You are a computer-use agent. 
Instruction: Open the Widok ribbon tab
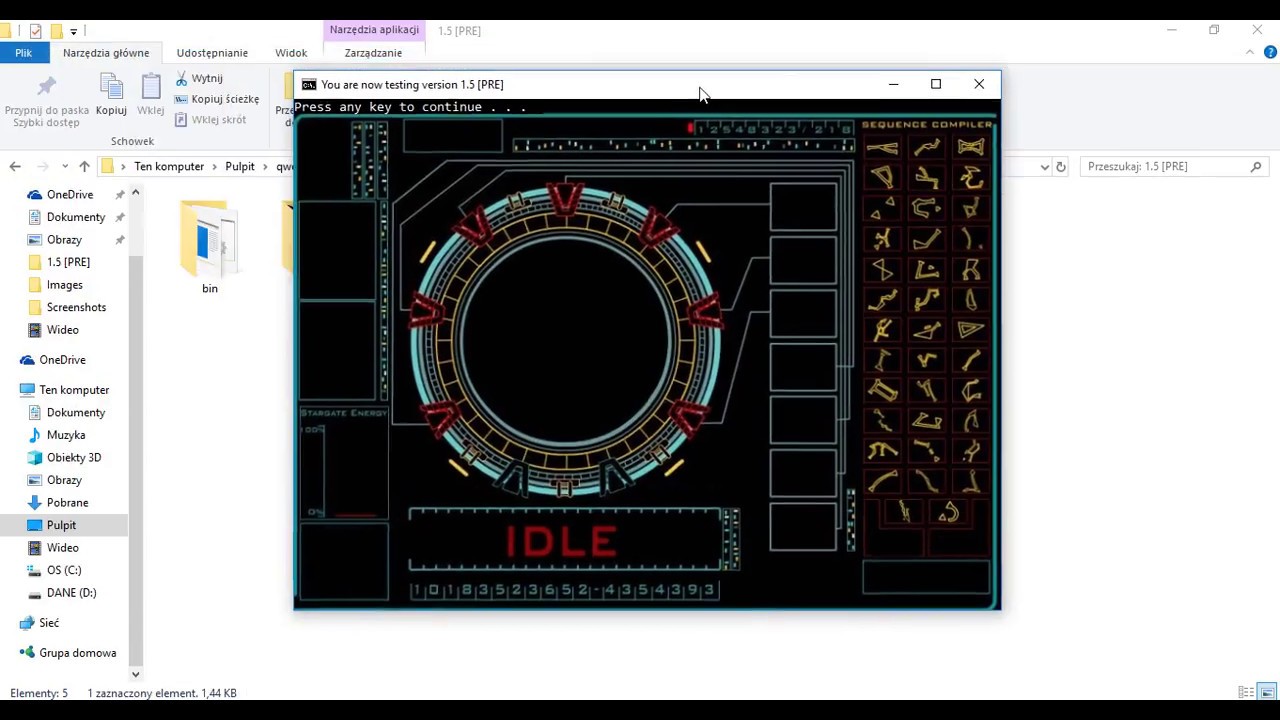click(291, 53)
